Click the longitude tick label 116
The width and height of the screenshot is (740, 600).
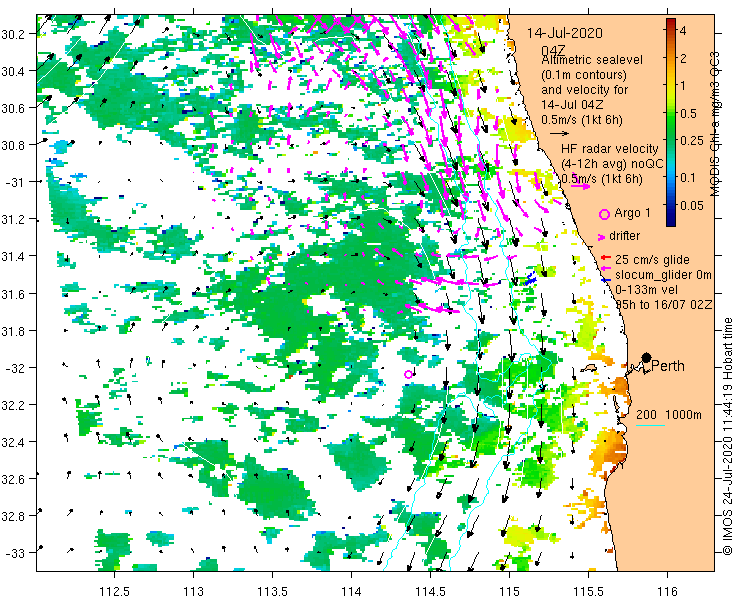pos(667,591)
